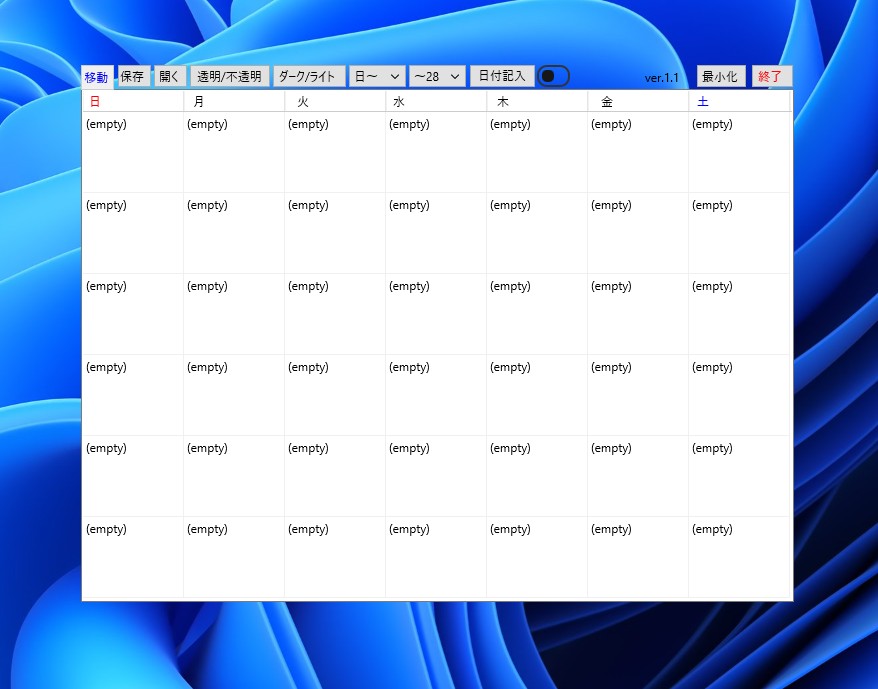Save the calendar with 保存 button

tap(133, 77)
